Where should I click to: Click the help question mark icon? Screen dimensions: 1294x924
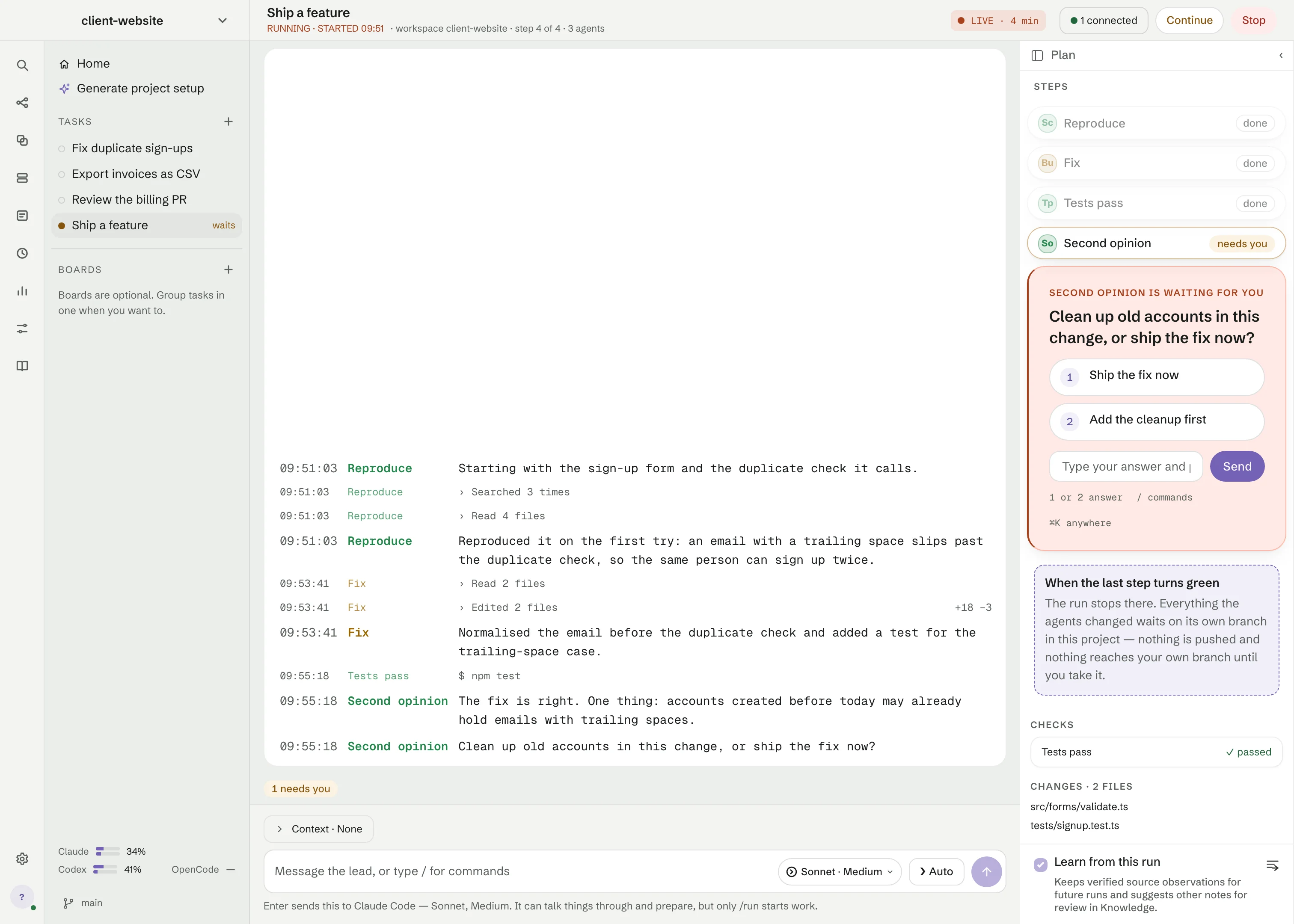coord(22,897)
